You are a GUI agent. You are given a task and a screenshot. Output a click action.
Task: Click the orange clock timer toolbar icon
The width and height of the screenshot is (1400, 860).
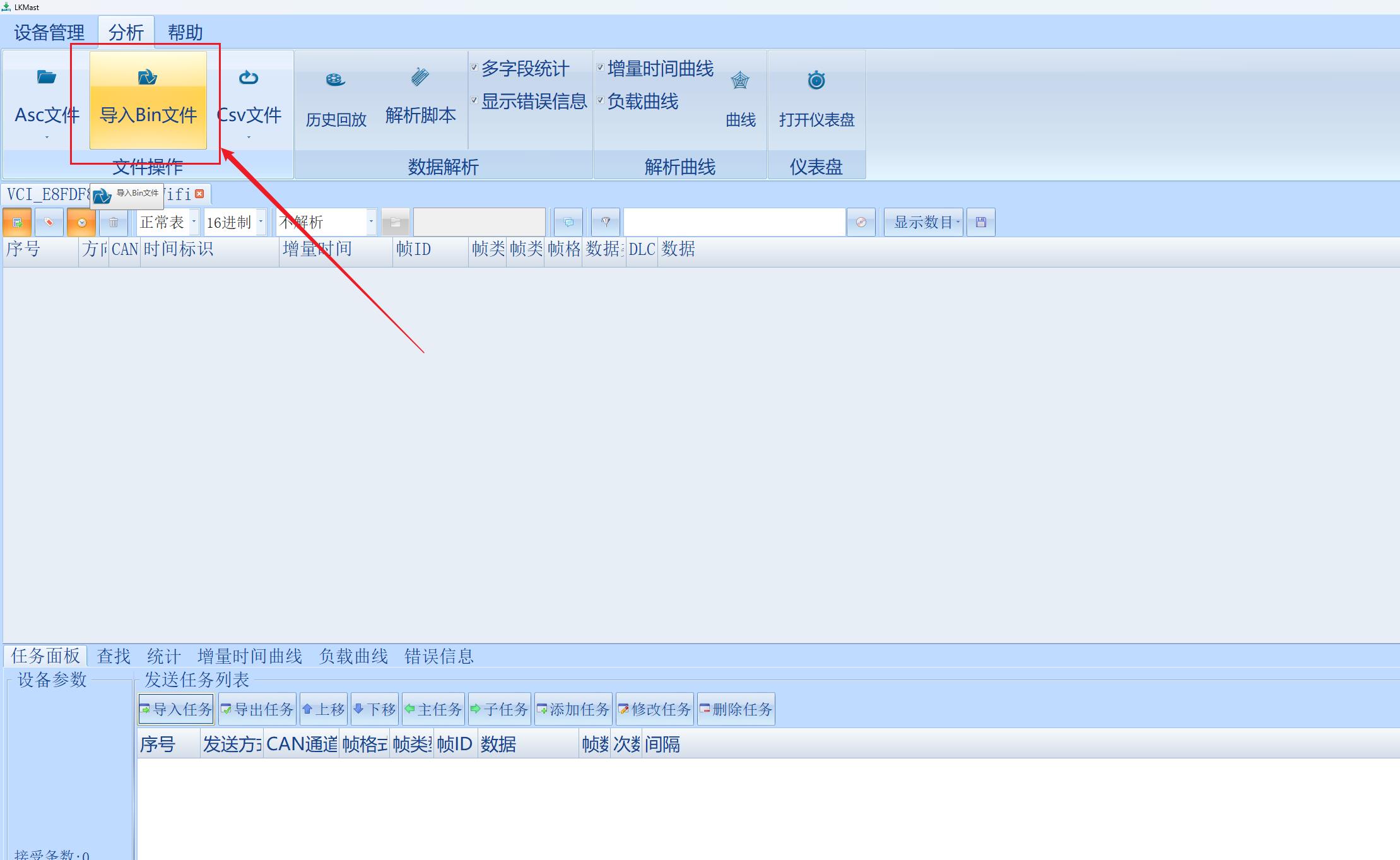click(81, 222)
